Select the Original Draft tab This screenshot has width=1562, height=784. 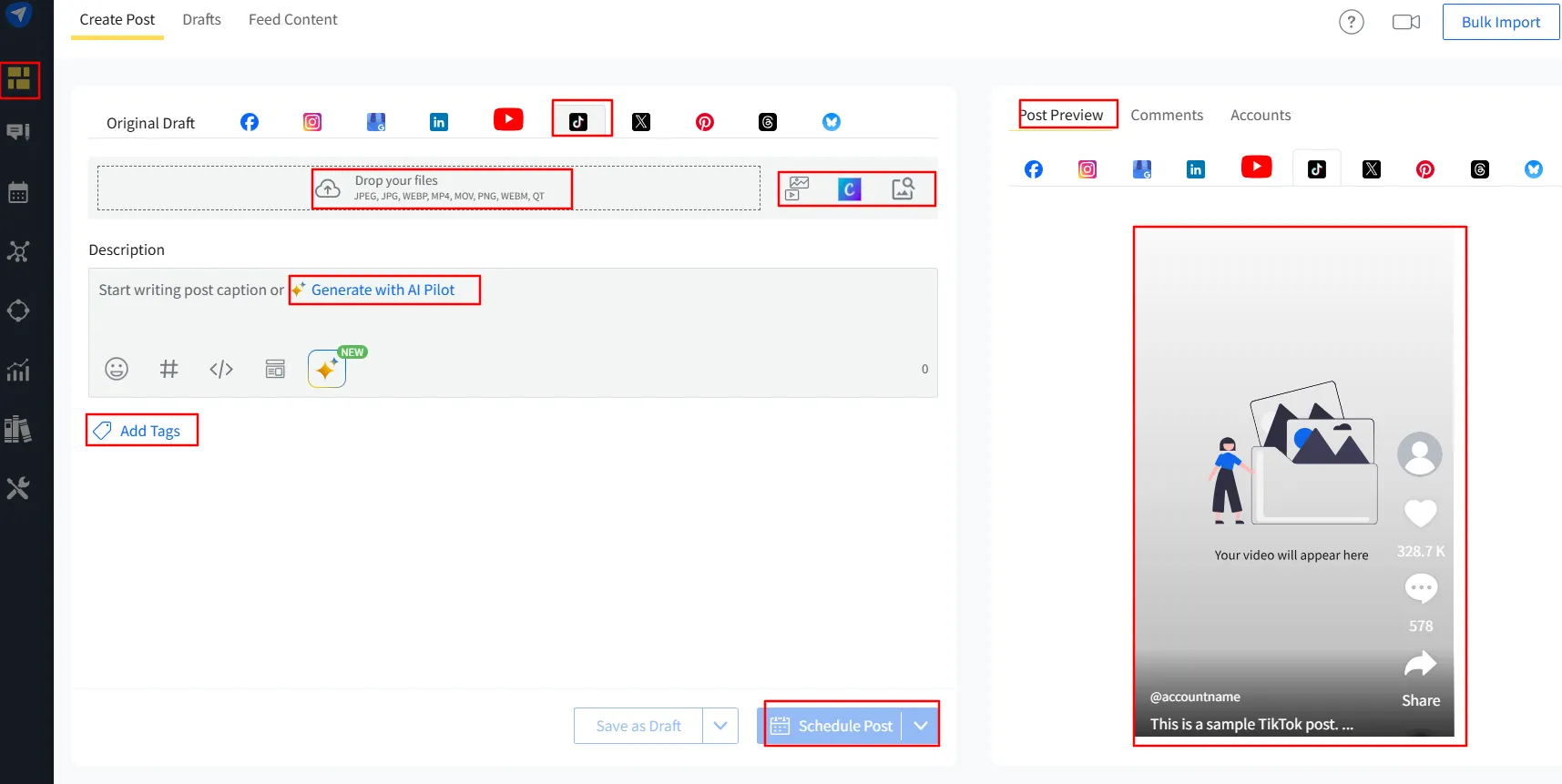tap(150, 123)
